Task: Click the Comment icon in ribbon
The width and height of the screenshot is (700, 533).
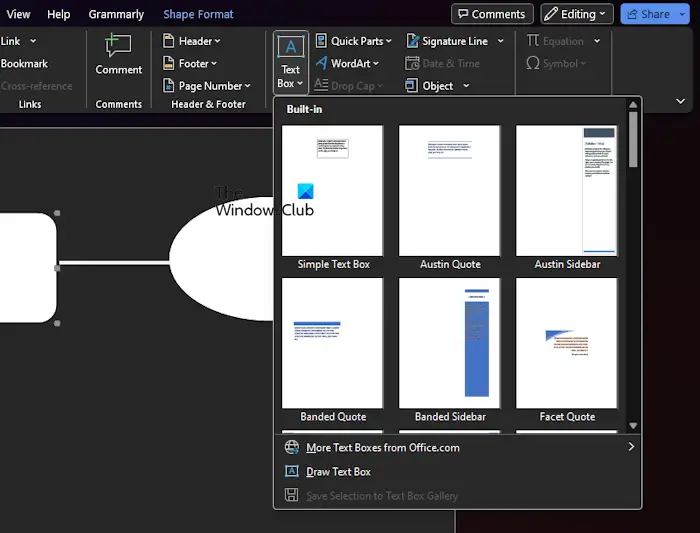Action: 118,46
